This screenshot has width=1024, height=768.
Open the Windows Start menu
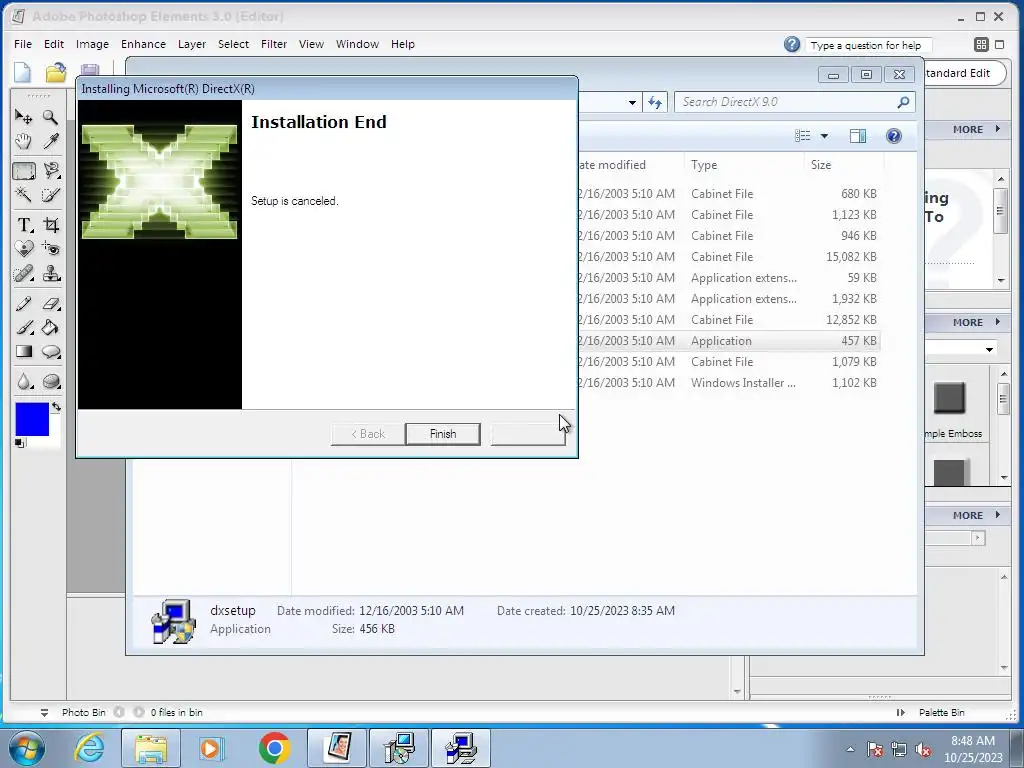[x=27, y=748]
